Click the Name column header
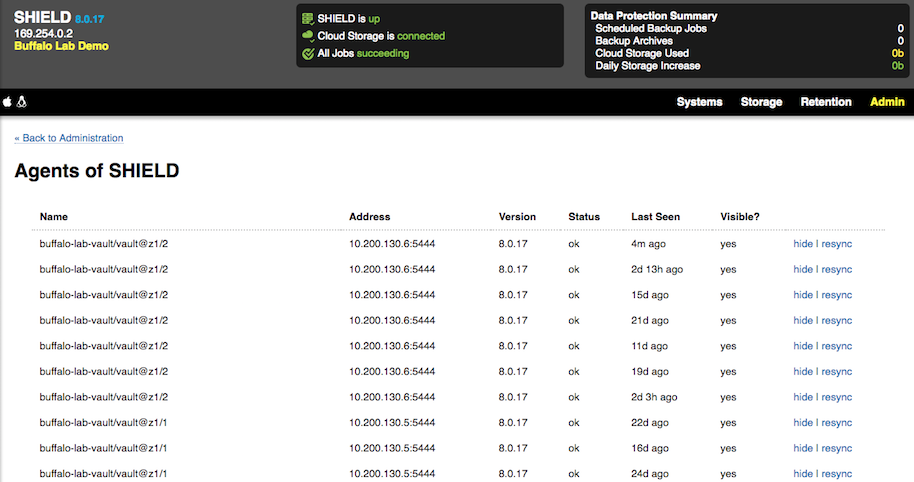 [54, 217]
